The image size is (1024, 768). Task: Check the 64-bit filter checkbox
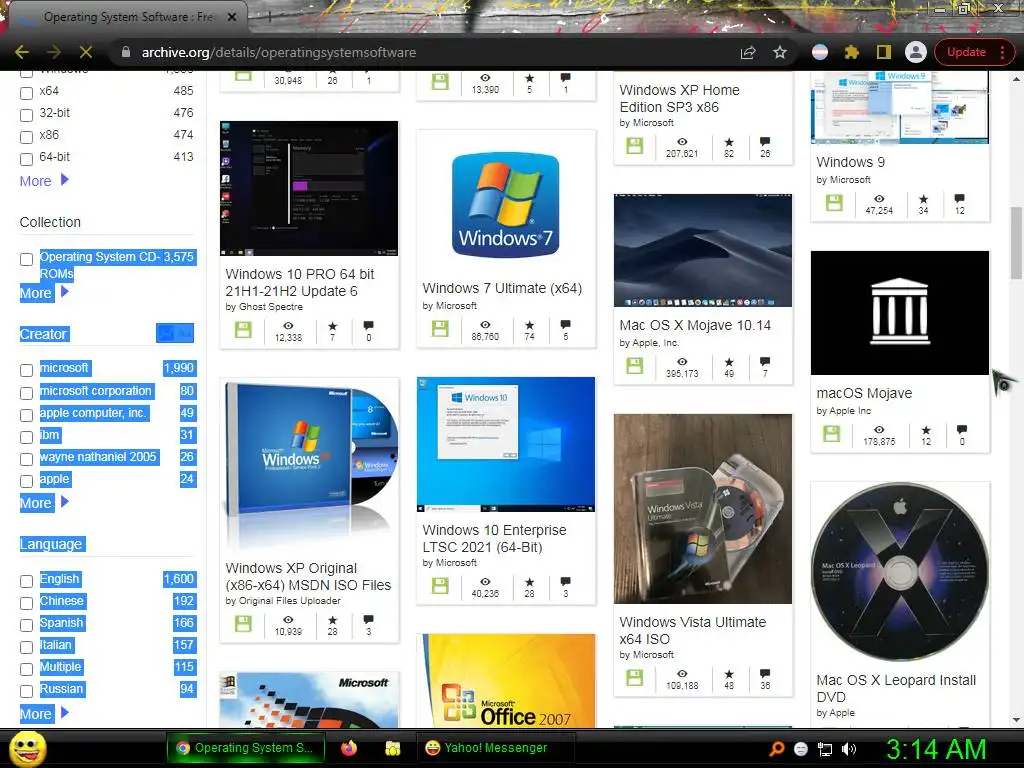tap(27, 159)
